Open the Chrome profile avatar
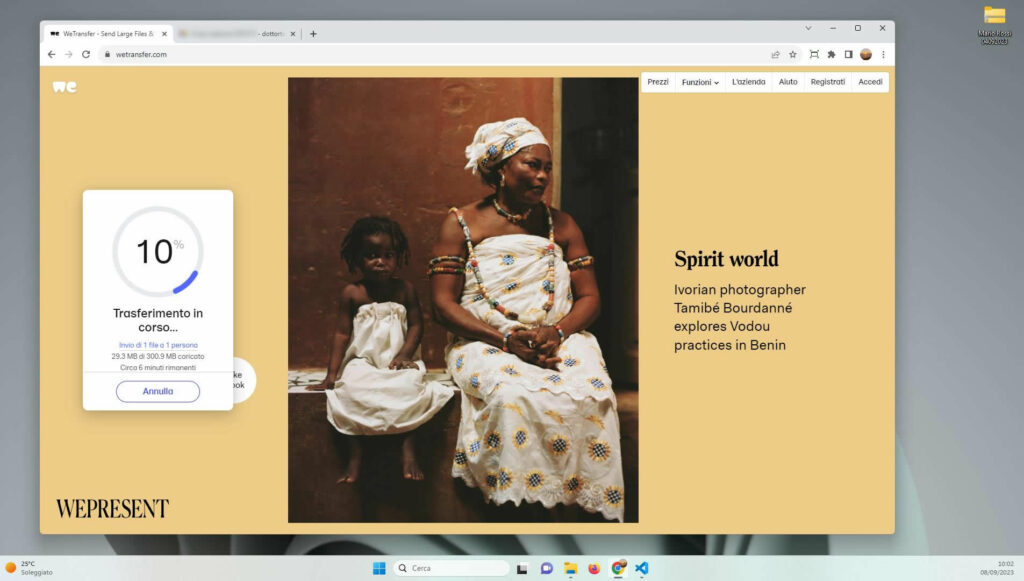Viewport: 1024px width, 581px height. coord(866,55)
